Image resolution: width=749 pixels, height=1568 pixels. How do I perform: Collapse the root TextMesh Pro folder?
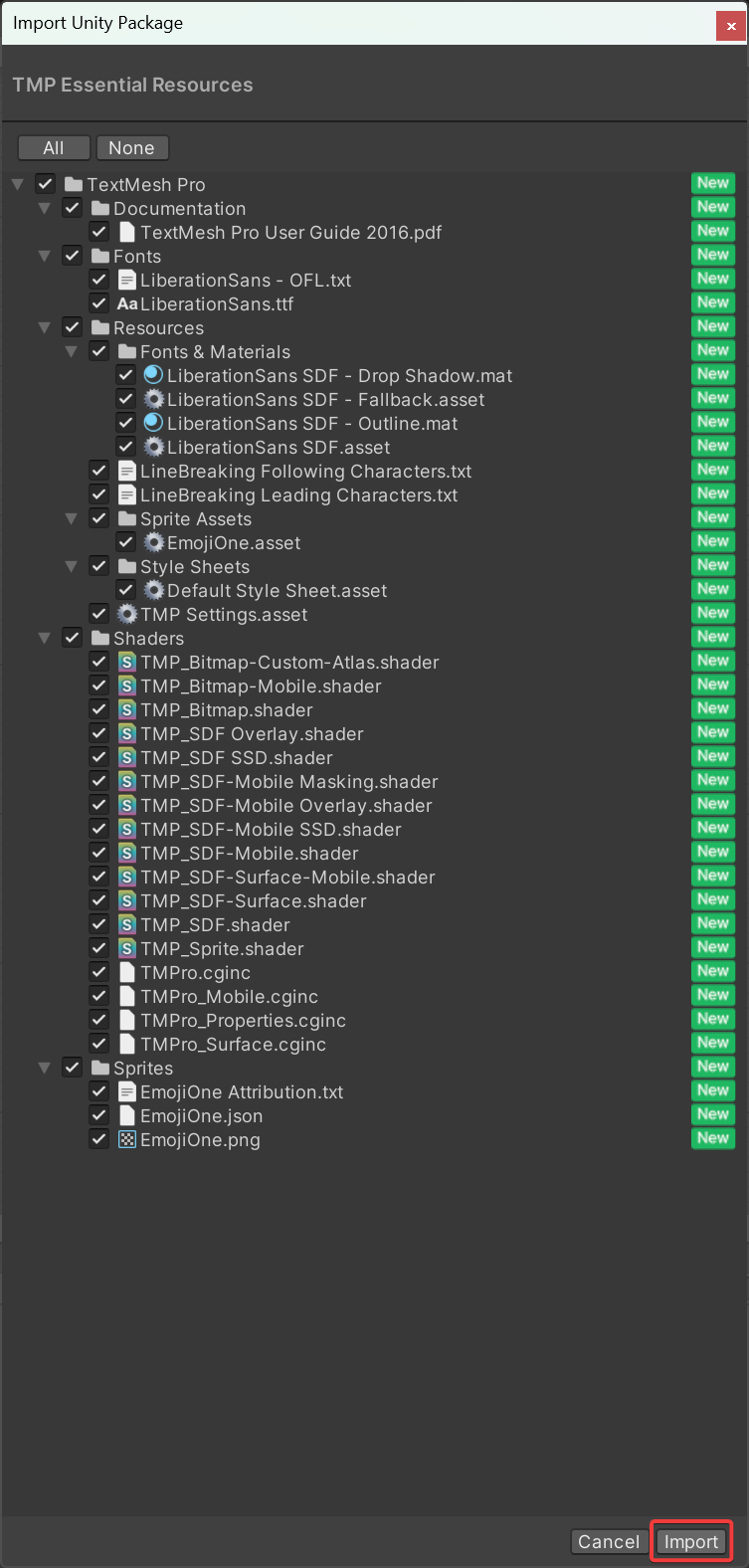pyautogui.click(x=17, y=185)
